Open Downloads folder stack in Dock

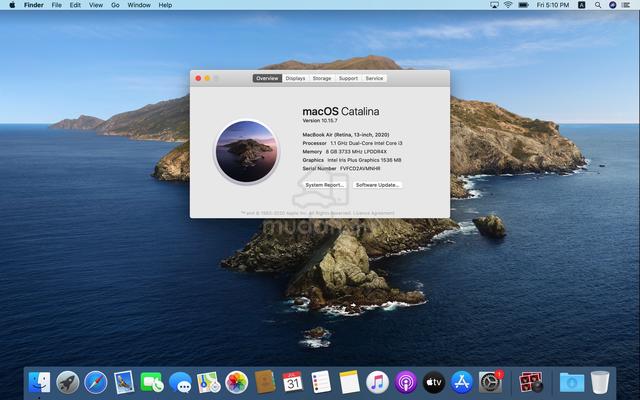click(572, 382)
